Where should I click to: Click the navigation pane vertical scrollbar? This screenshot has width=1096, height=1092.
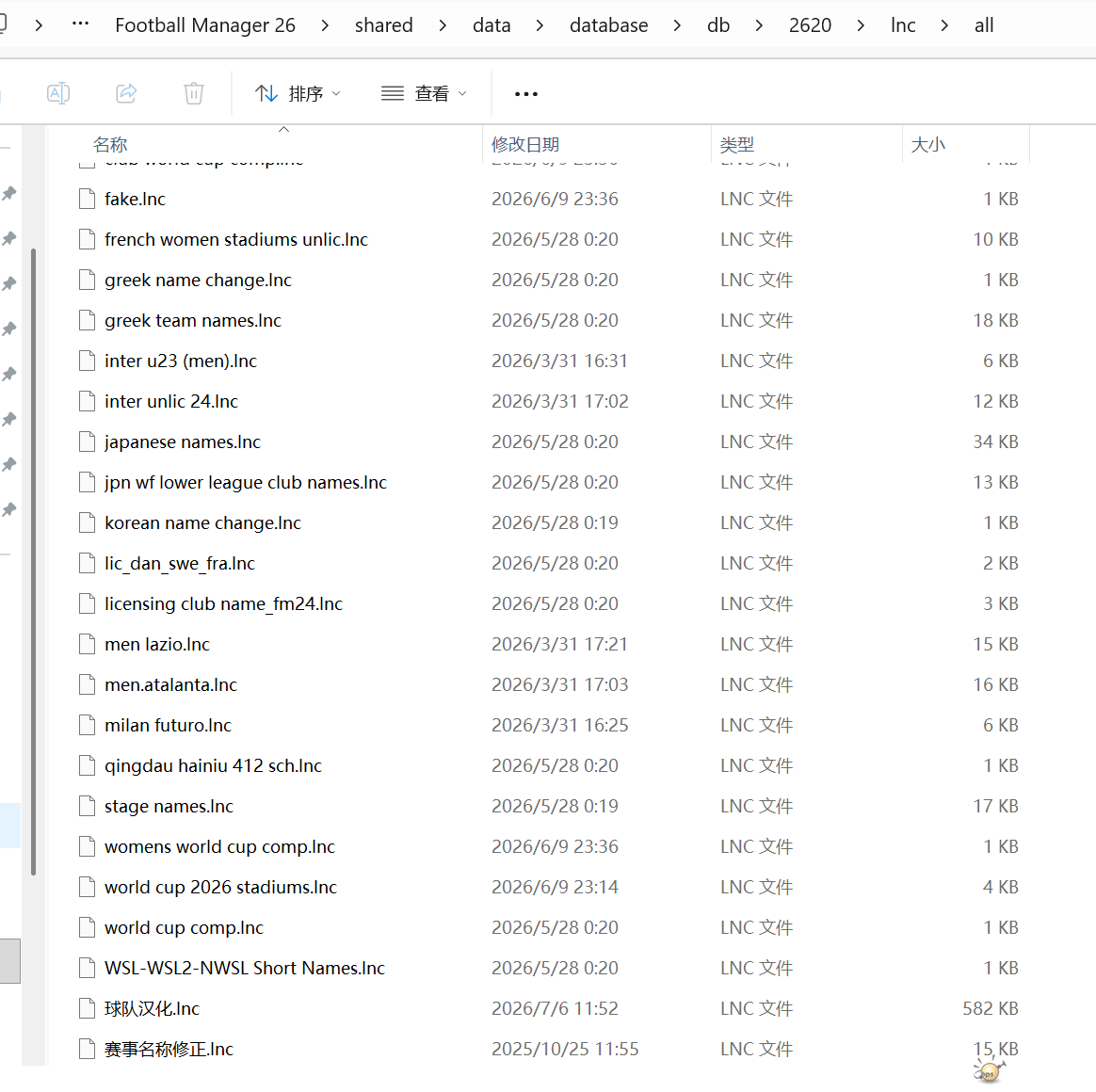tap(33, 562)
